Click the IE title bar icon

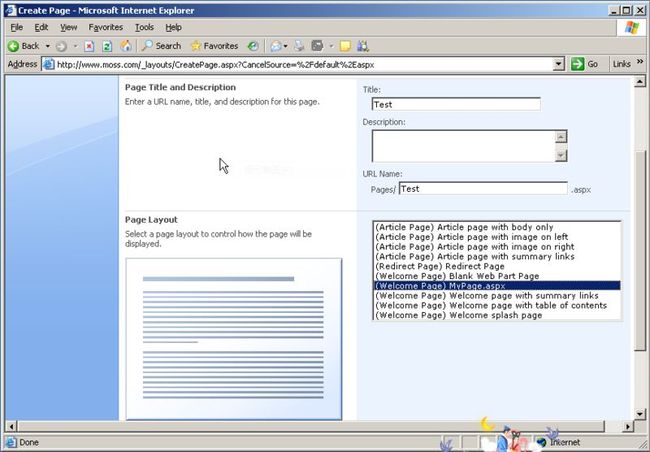pyautogui.click(x=11, y=10)
